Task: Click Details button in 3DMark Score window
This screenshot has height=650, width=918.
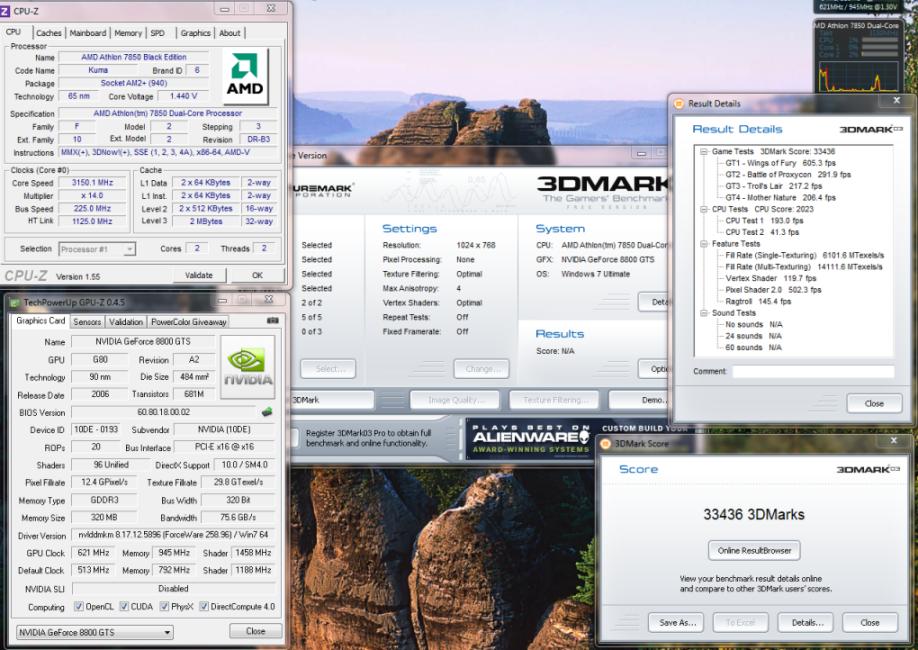Action: [807, 622]
